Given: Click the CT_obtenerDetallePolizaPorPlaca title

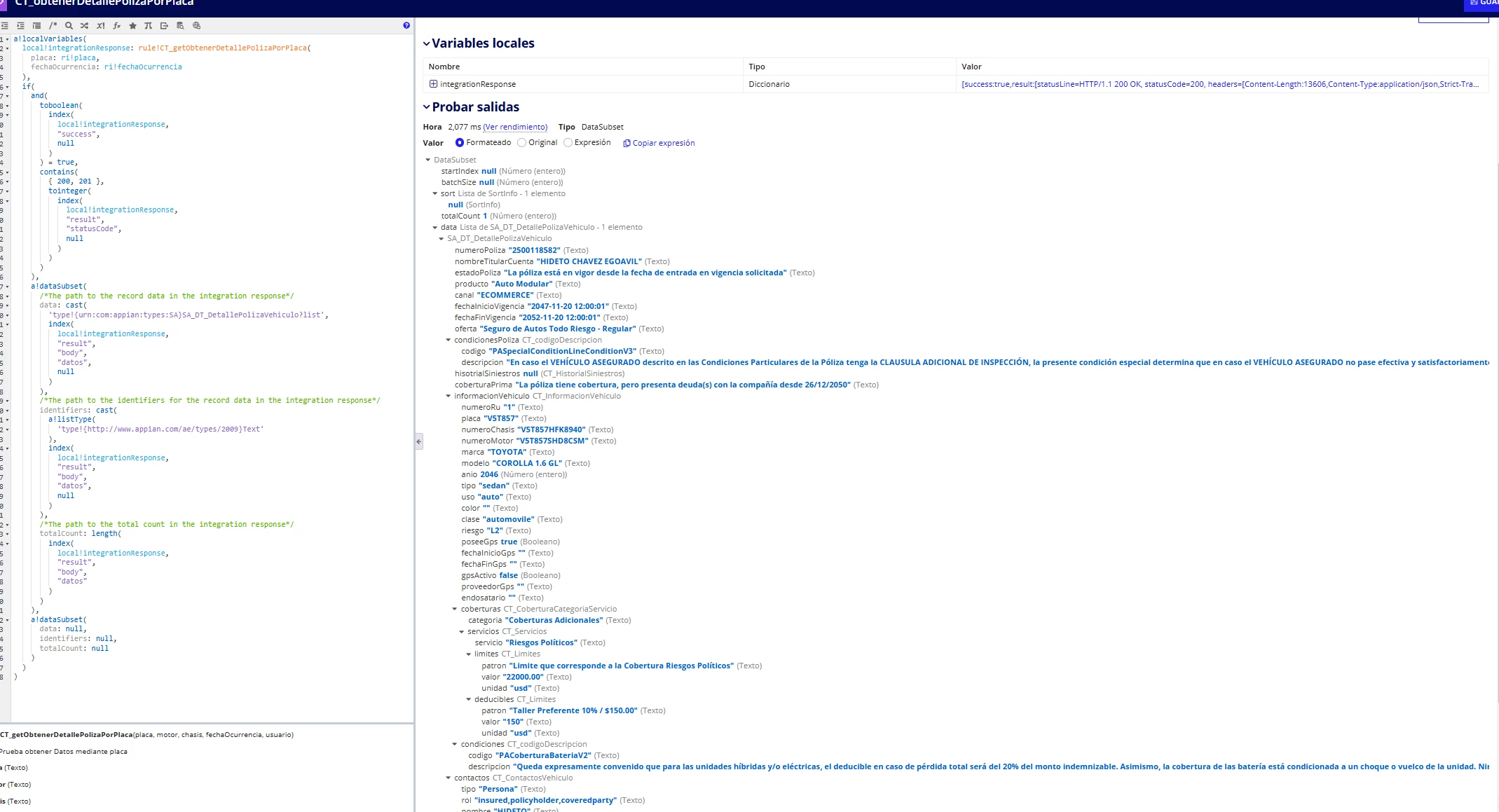Looking at the screenshot, I should coord(104,3).
